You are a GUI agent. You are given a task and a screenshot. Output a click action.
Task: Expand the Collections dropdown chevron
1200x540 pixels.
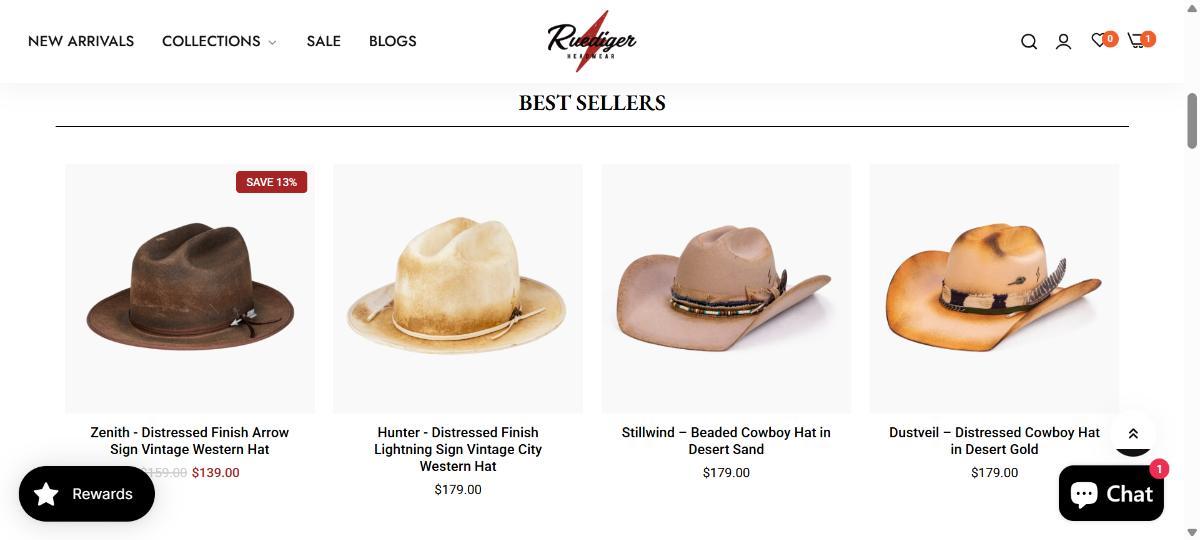tap(272, 42)
